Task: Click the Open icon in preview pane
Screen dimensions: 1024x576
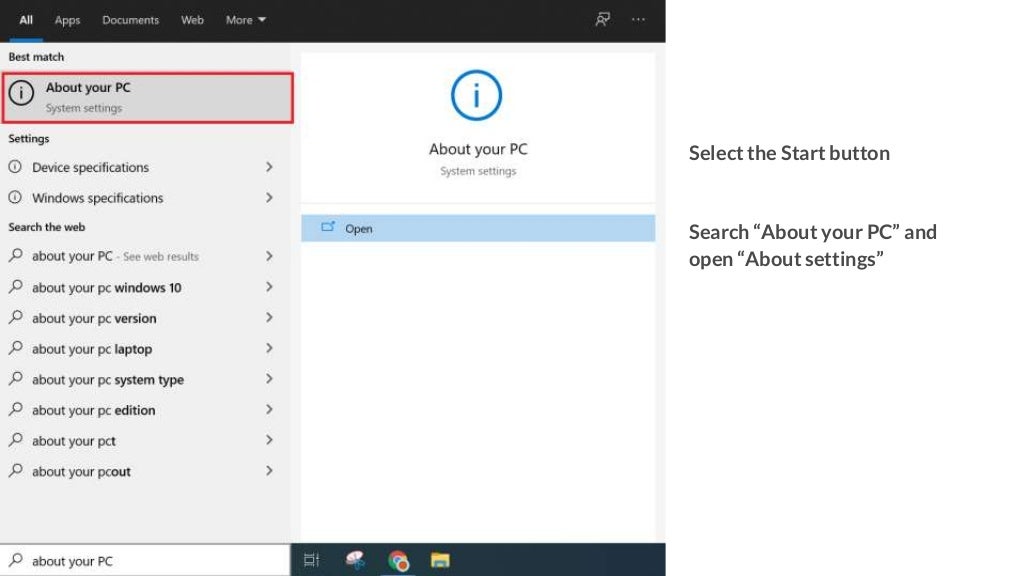Action: click(328, 227)
